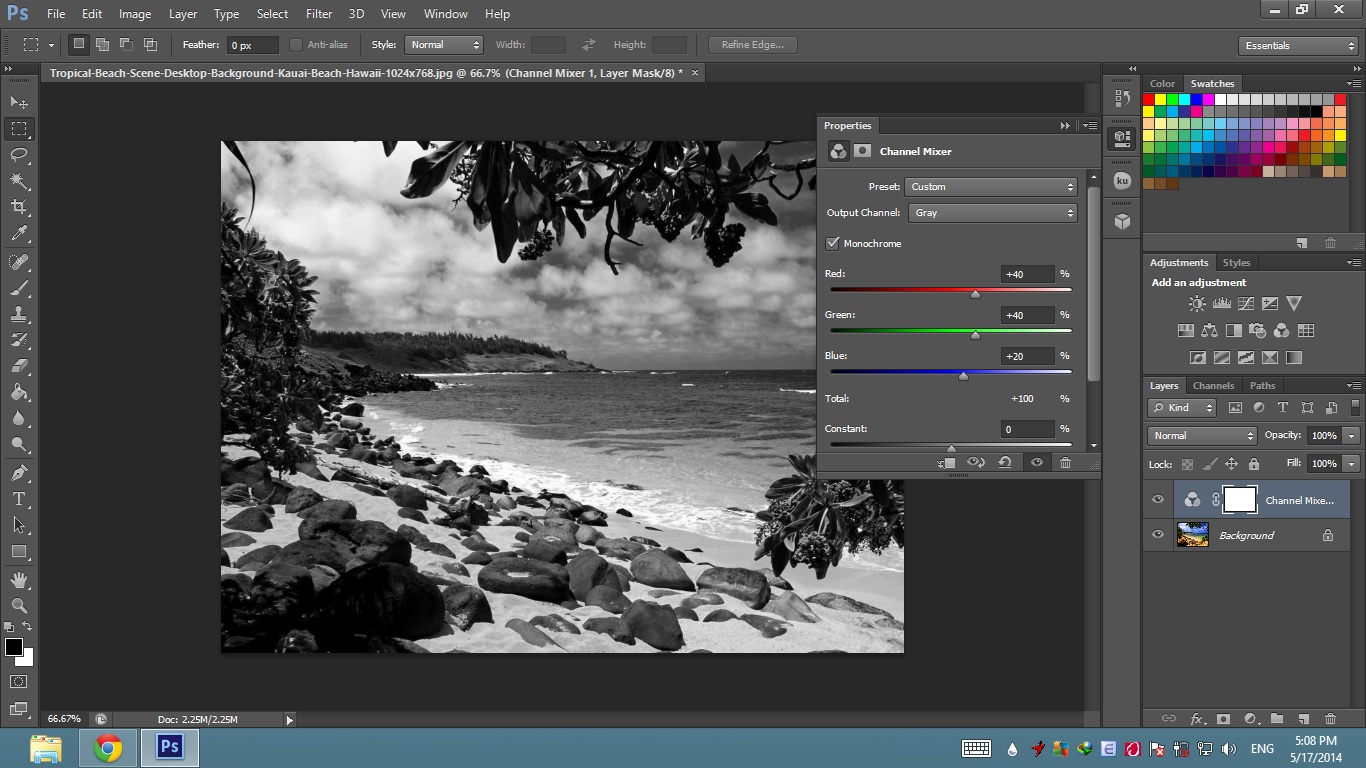Select the Move tool

pos(19,102)
